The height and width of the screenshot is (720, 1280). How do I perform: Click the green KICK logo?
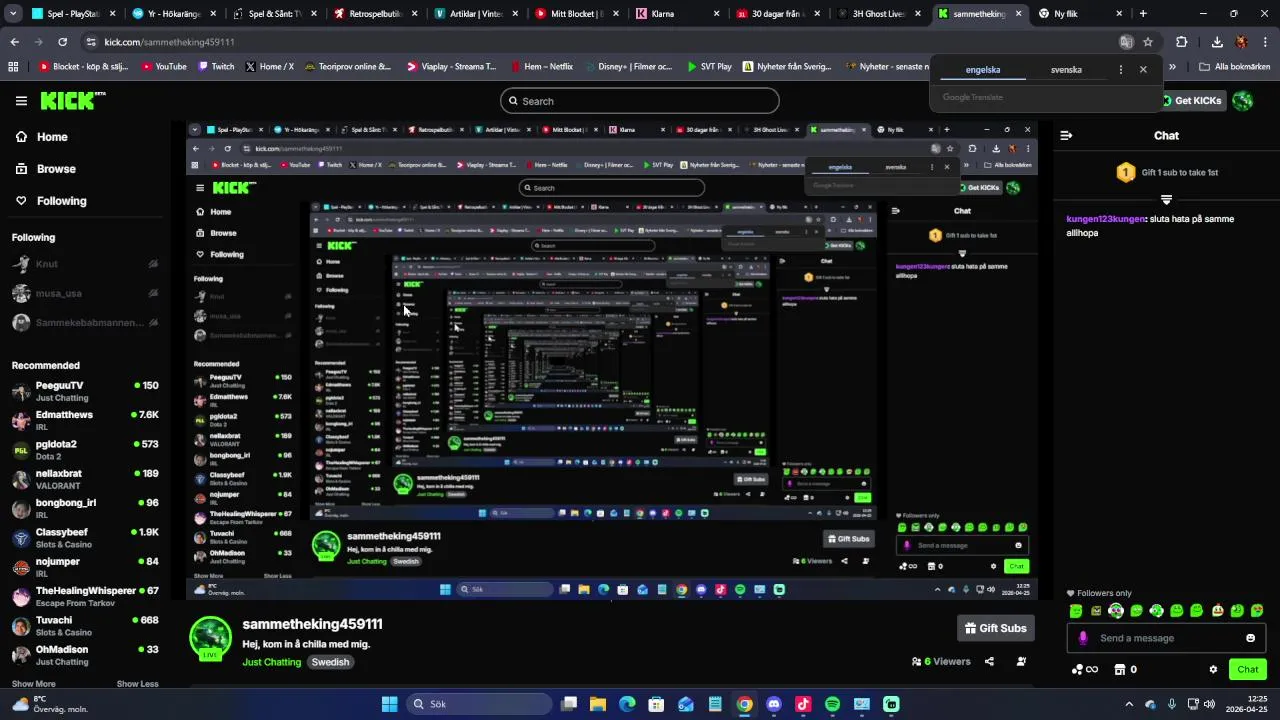click(72, 100)
